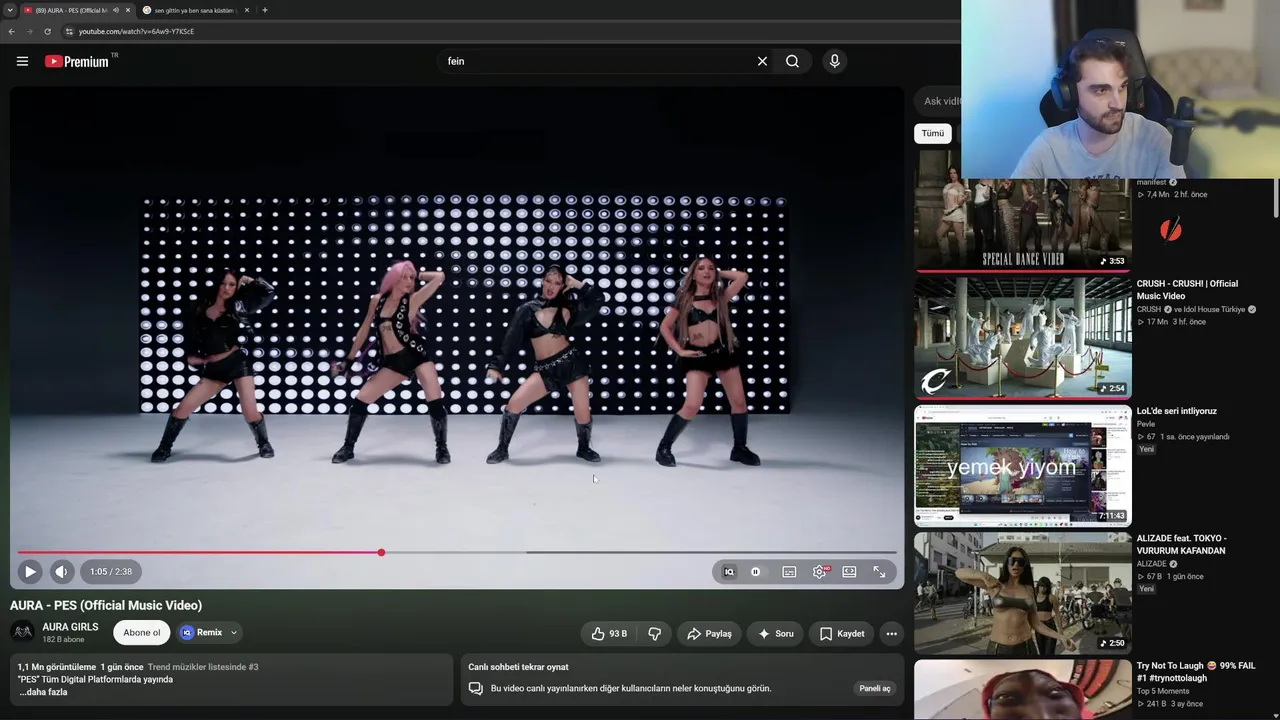Screen dimensions: 1280x720
Task: Open the browser tab search dropdown
Action: pos(9,10)
